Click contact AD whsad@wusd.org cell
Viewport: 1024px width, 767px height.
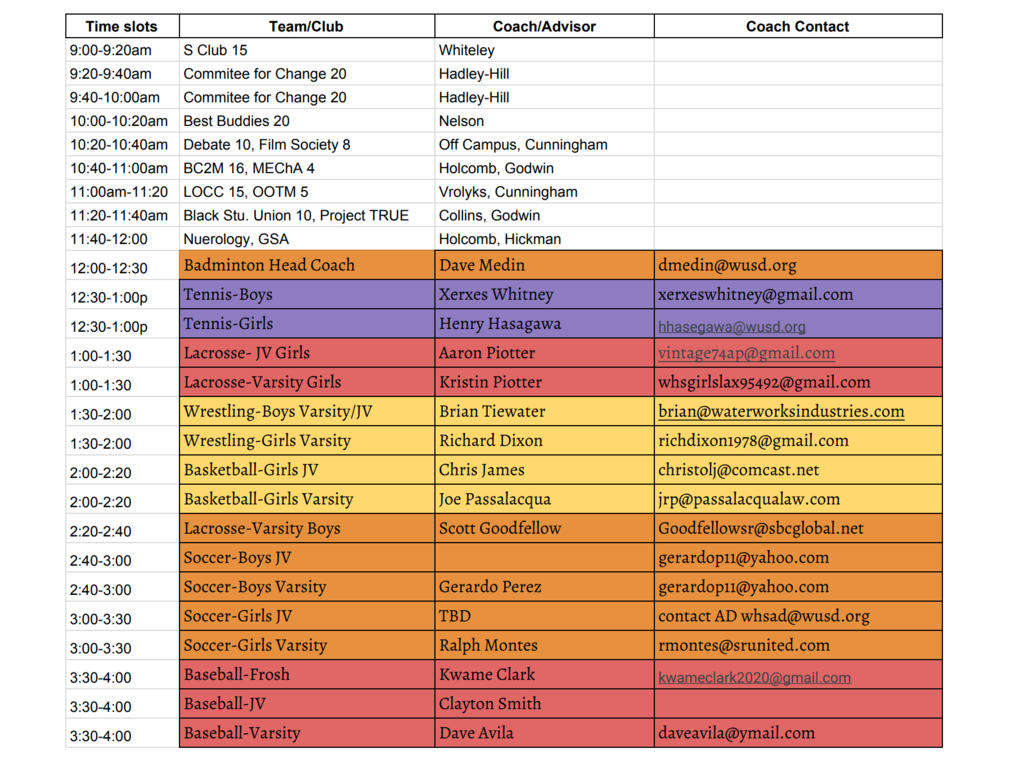click(x=798, y=616)
